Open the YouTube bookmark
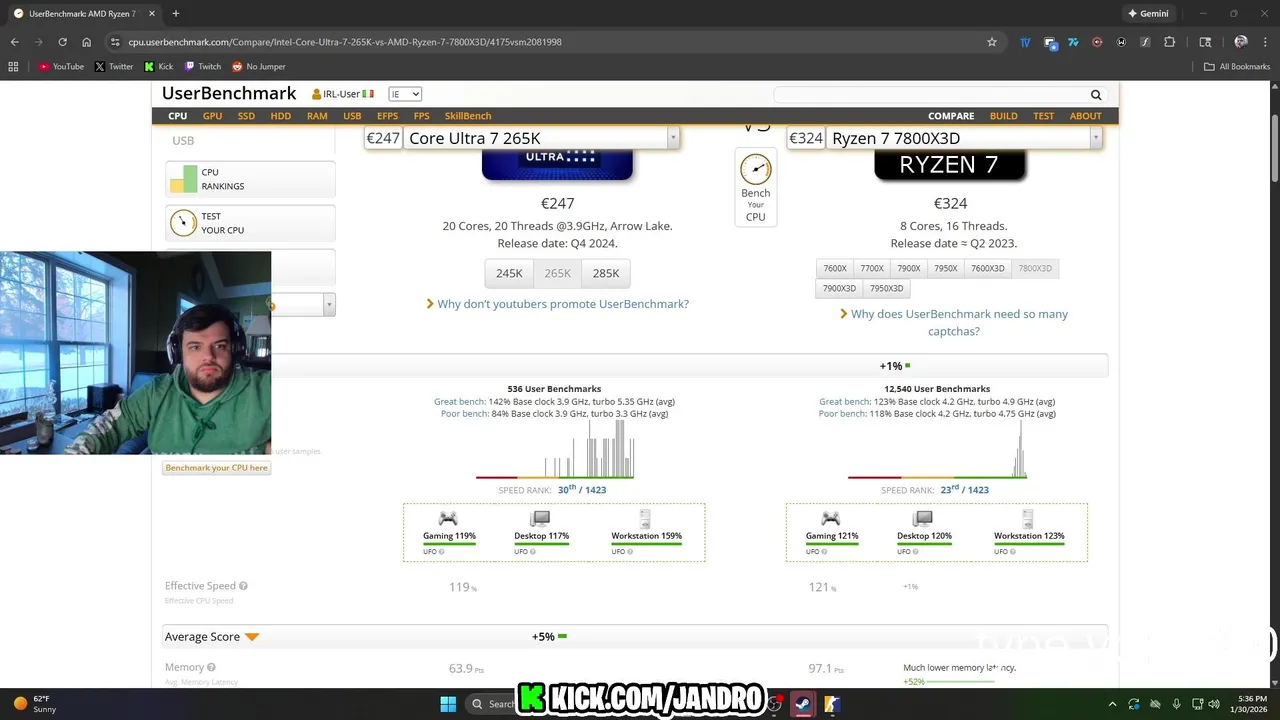Viewport: 1280px width, 720px height. (x=62, y=67)
